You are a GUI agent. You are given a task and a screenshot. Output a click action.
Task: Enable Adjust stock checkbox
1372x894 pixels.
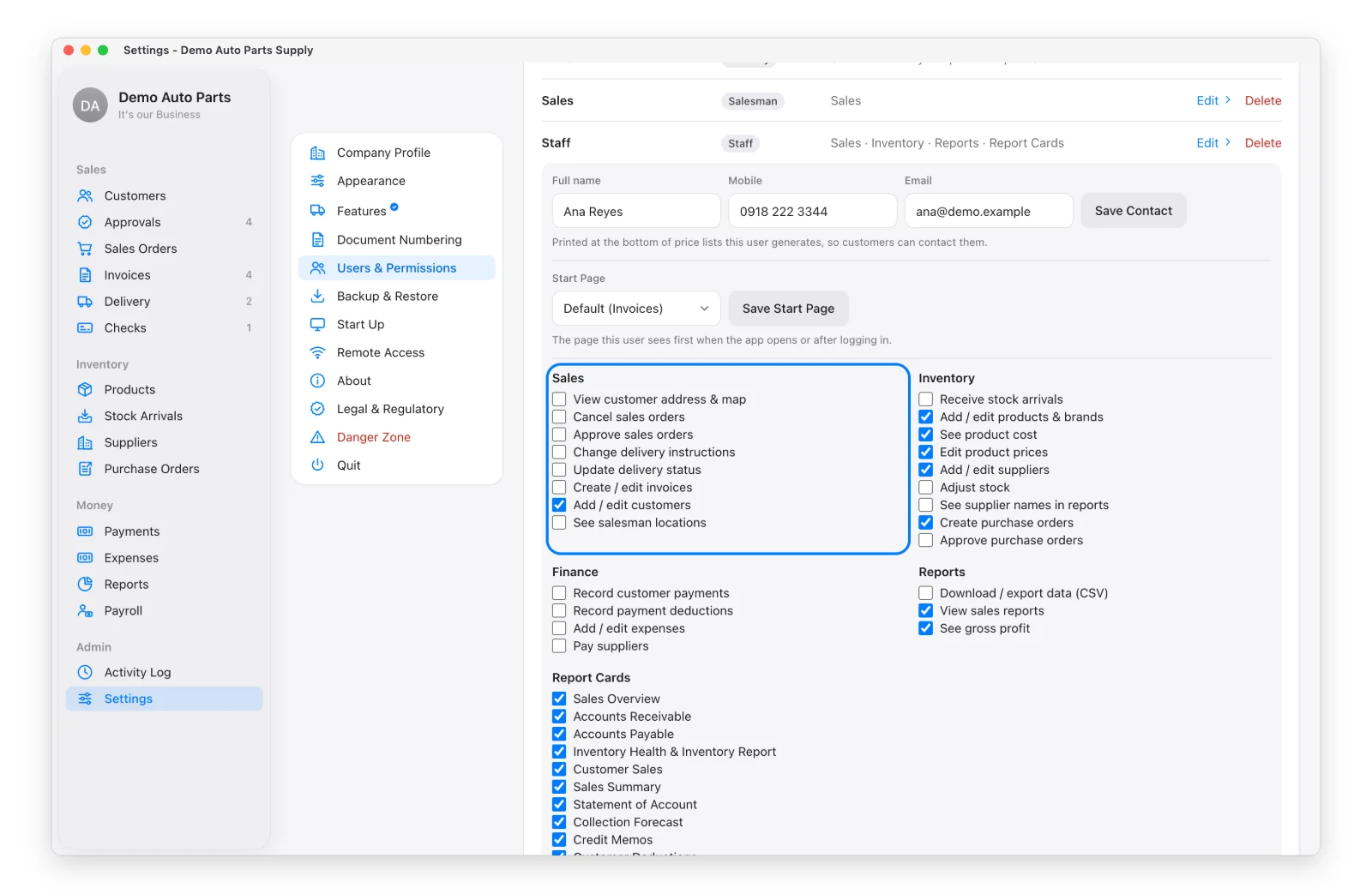tap(926, 488)
